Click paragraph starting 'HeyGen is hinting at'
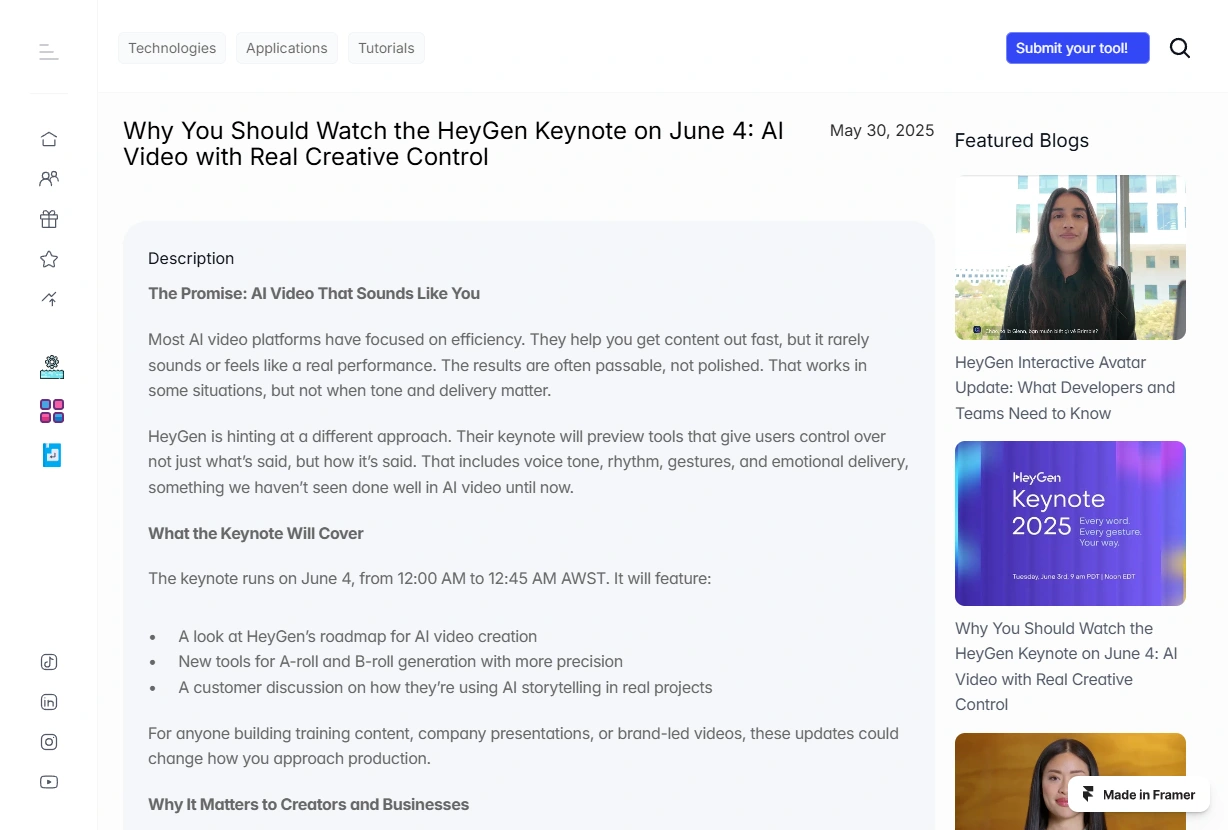The width and height of the screenshot is (1228, 830). pos(528,462)
